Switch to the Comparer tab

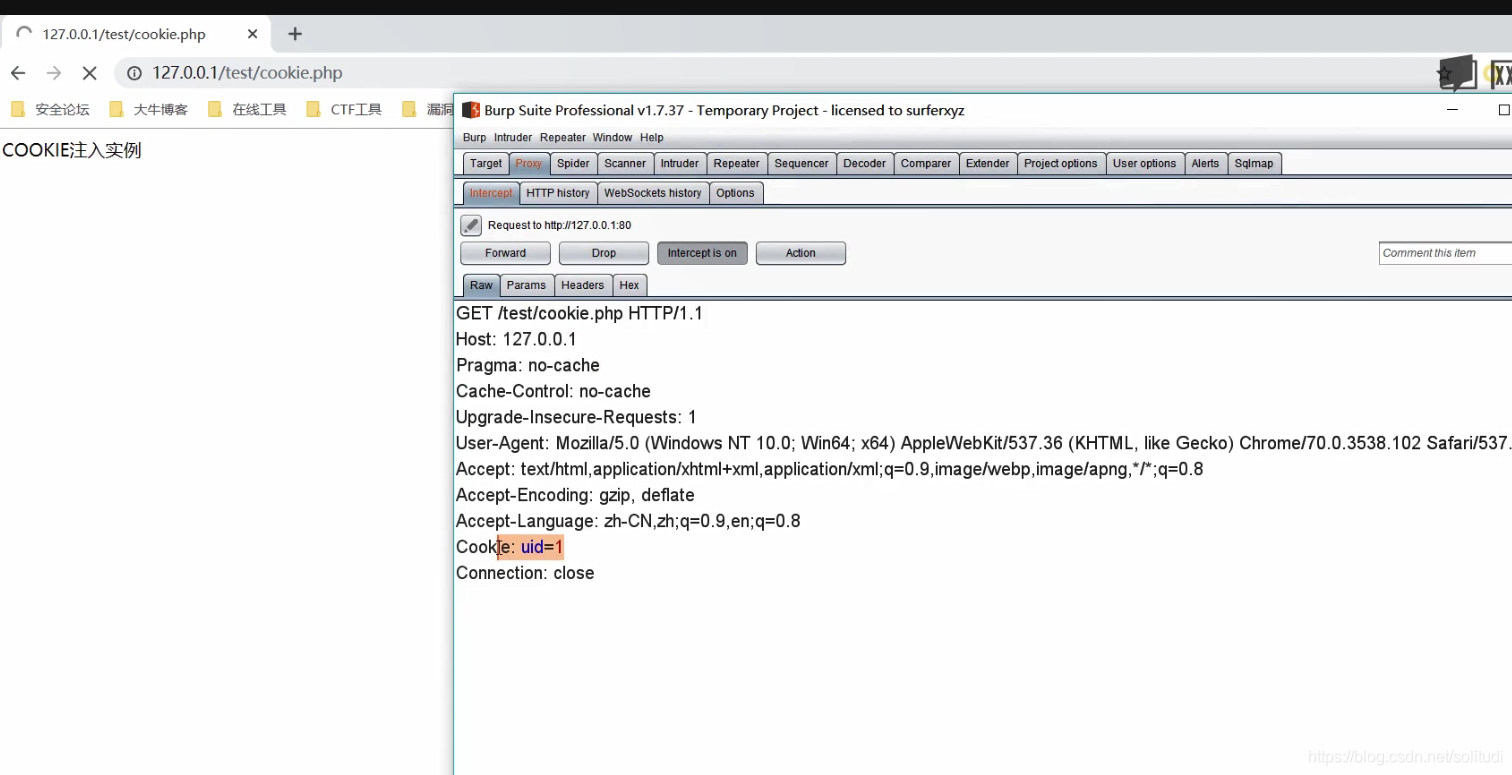click(x=926, y=163)
